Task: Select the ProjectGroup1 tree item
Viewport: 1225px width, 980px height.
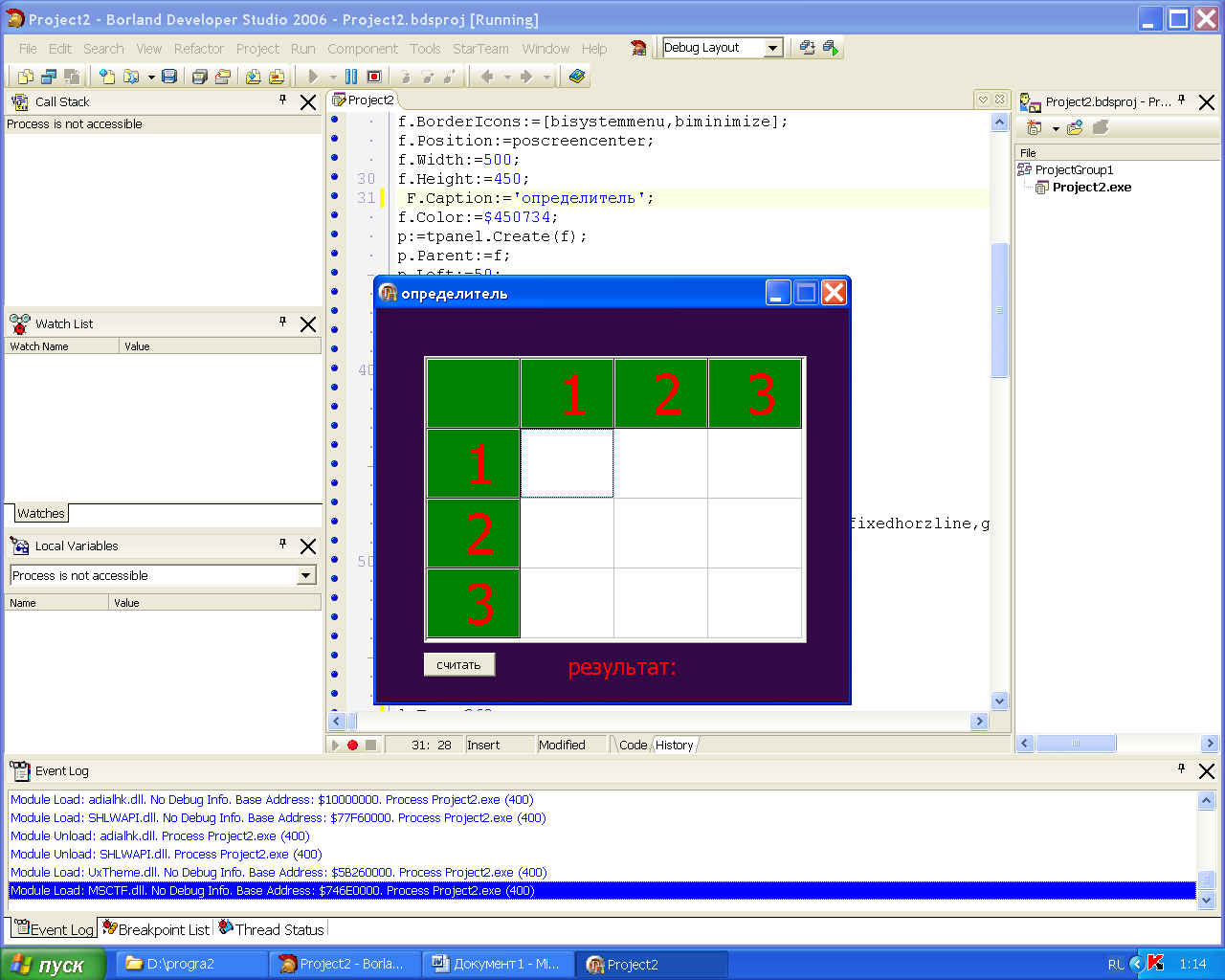Action: click(1074, 169)
